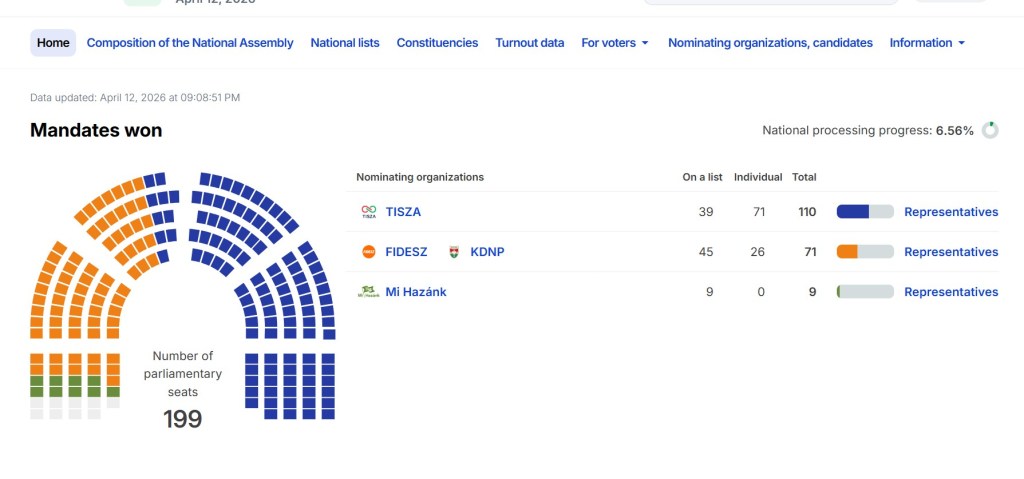
Task: Open Nominating organizations, candidates page
Action: [770, 43]
